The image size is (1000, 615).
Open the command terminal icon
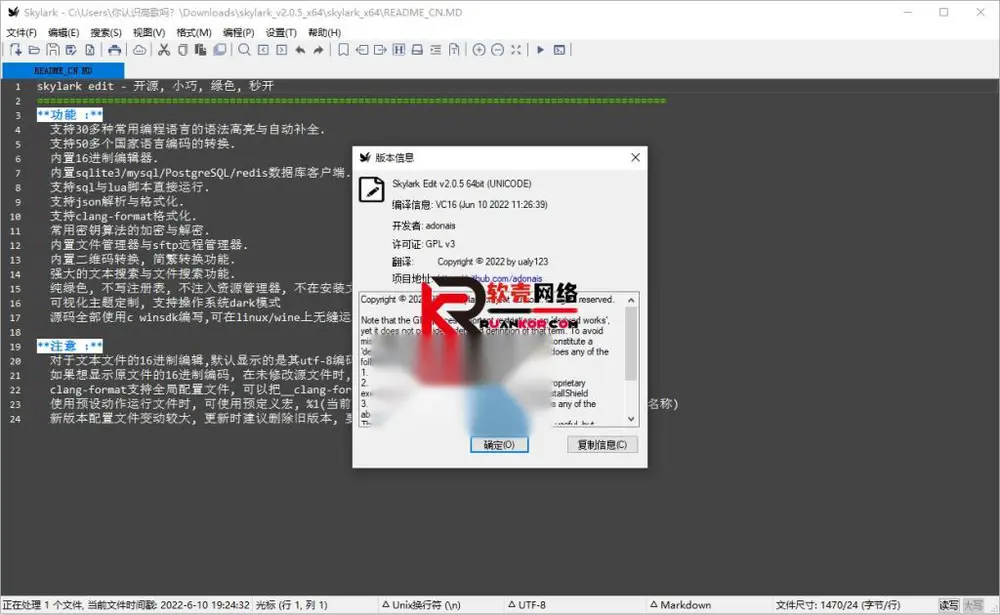tap(559, 50)
